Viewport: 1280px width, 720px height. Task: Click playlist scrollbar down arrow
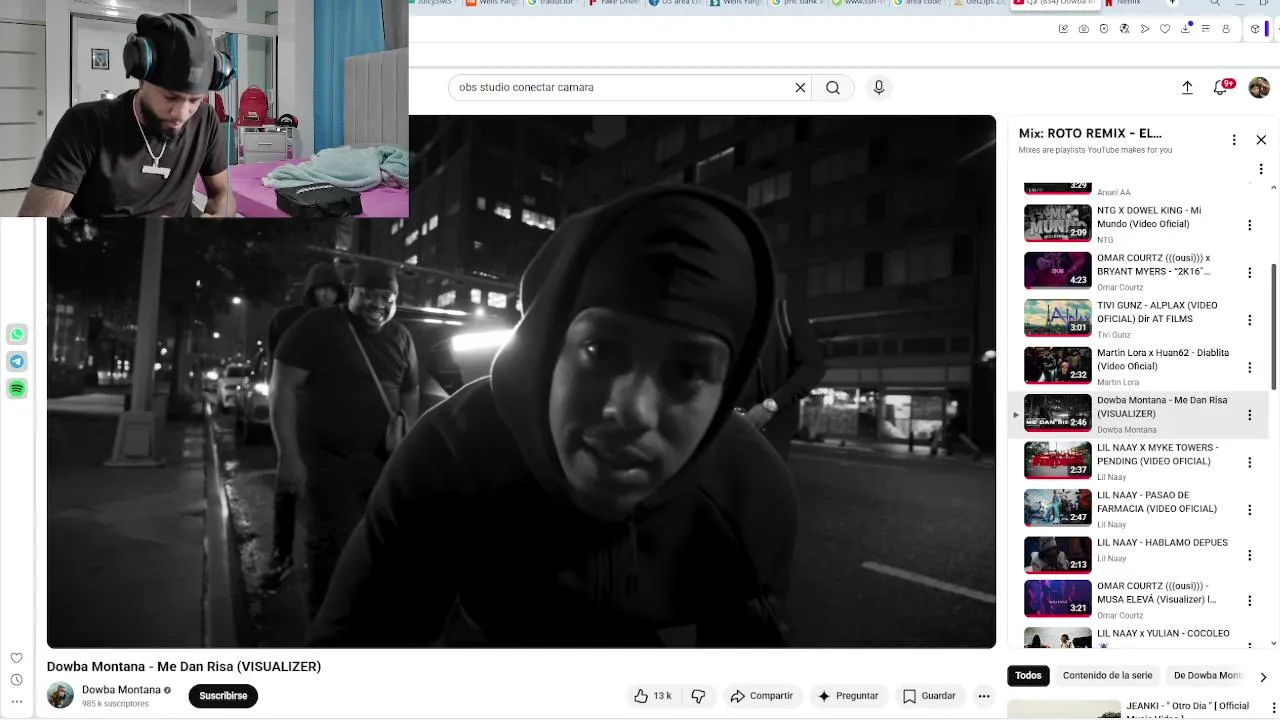point(1273,642)
